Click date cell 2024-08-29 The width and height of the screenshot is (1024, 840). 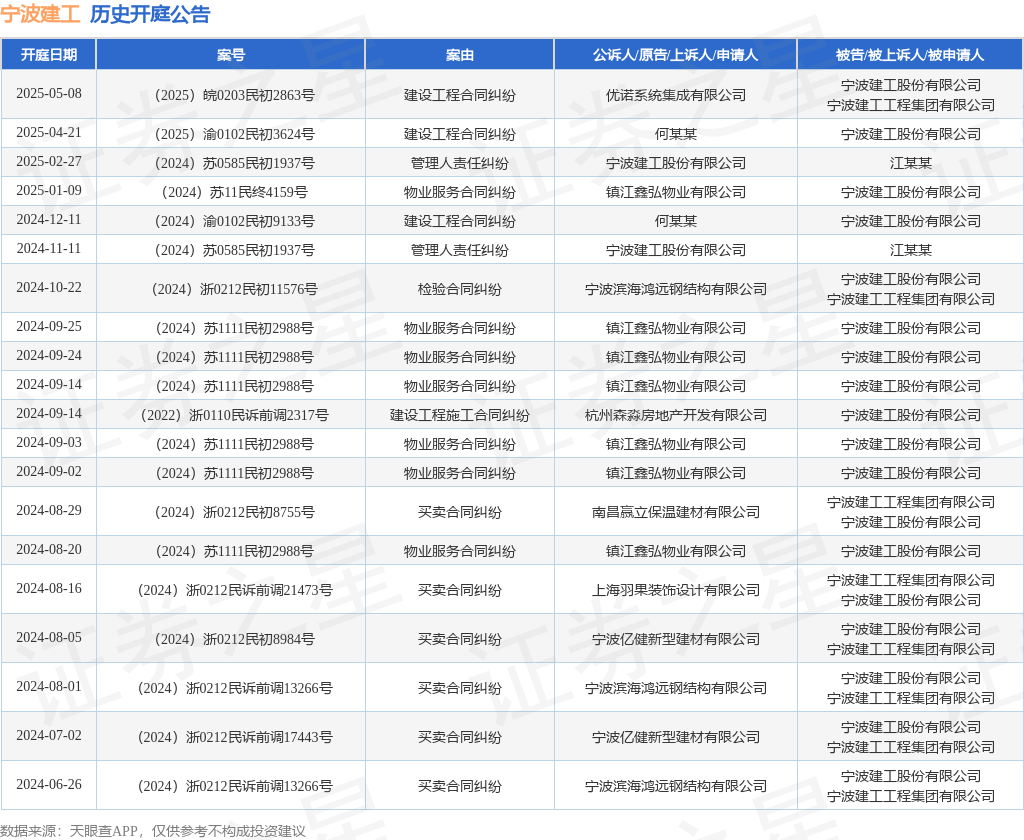click(49, 510)
